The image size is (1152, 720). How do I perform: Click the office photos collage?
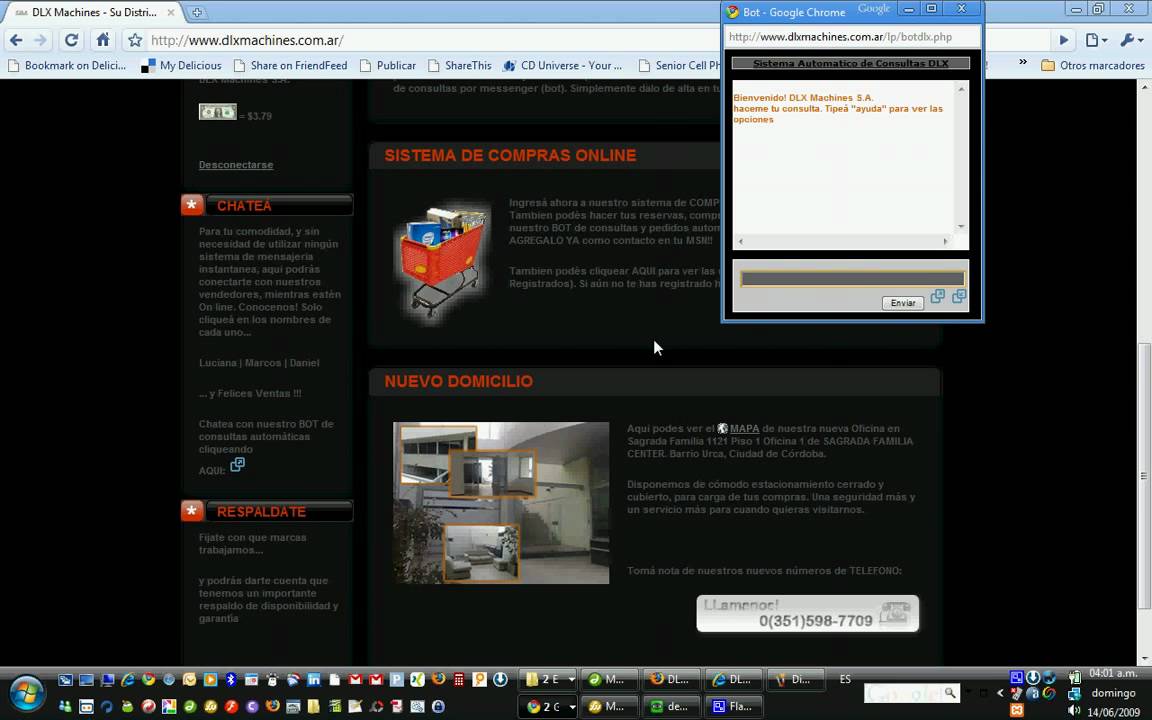501,503
